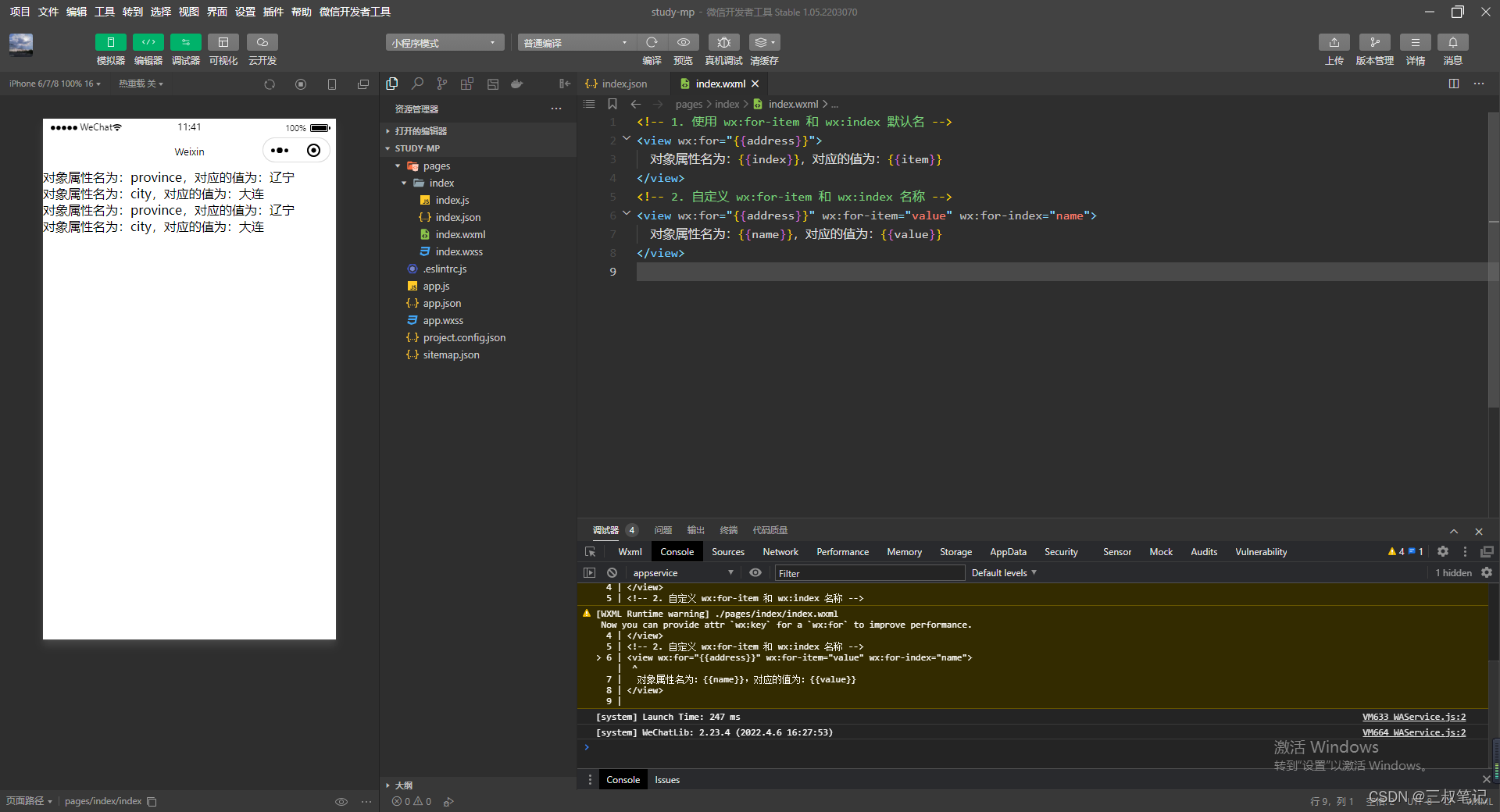
Task: Switch to the 问题 panel tab
Action: (662, 530)
